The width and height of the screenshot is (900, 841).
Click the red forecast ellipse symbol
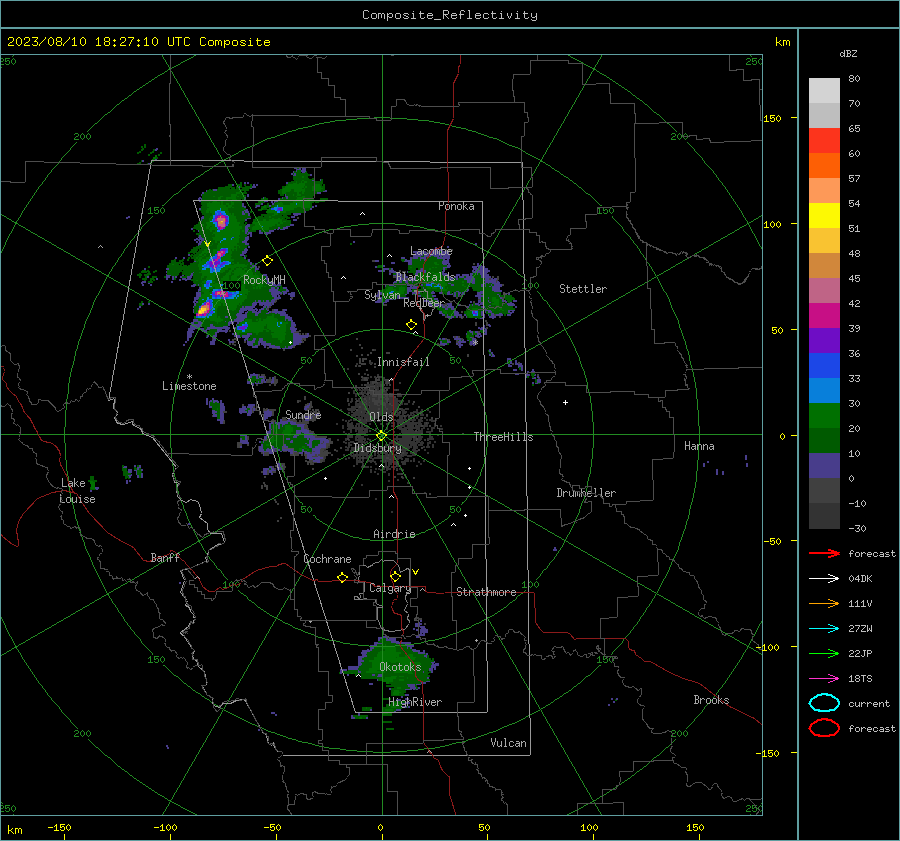click(x=824, y=728)
